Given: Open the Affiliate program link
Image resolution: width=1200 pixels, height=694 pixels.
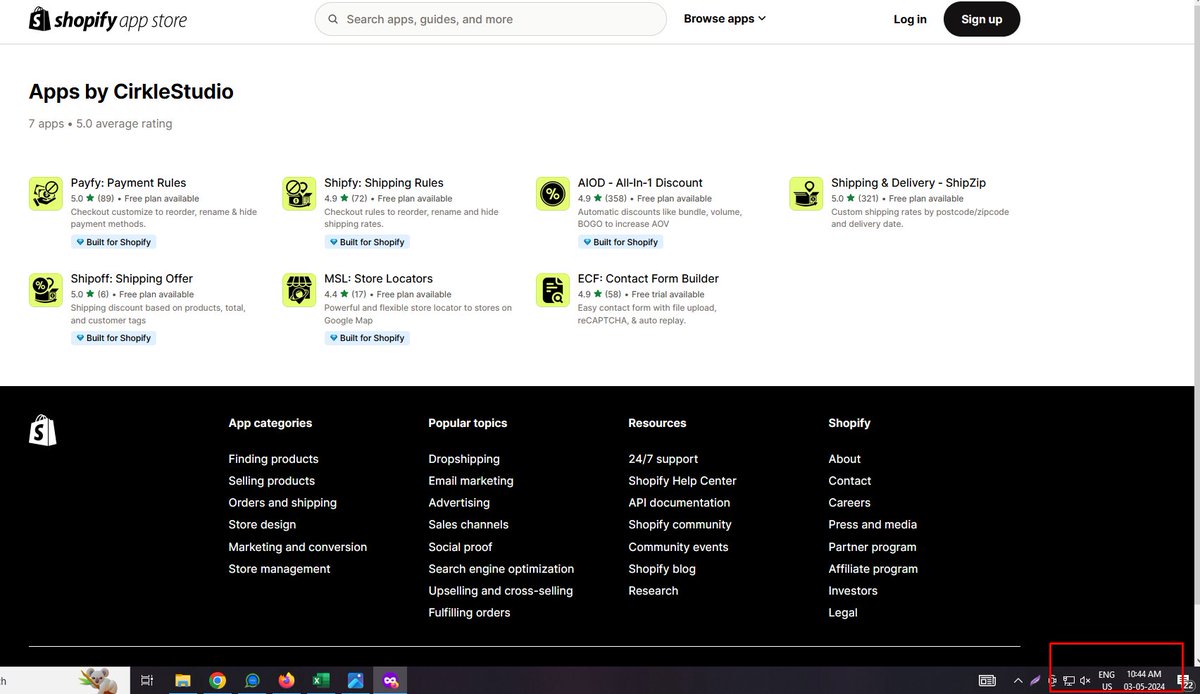Looking at the screenshot, I should (873, 569).
